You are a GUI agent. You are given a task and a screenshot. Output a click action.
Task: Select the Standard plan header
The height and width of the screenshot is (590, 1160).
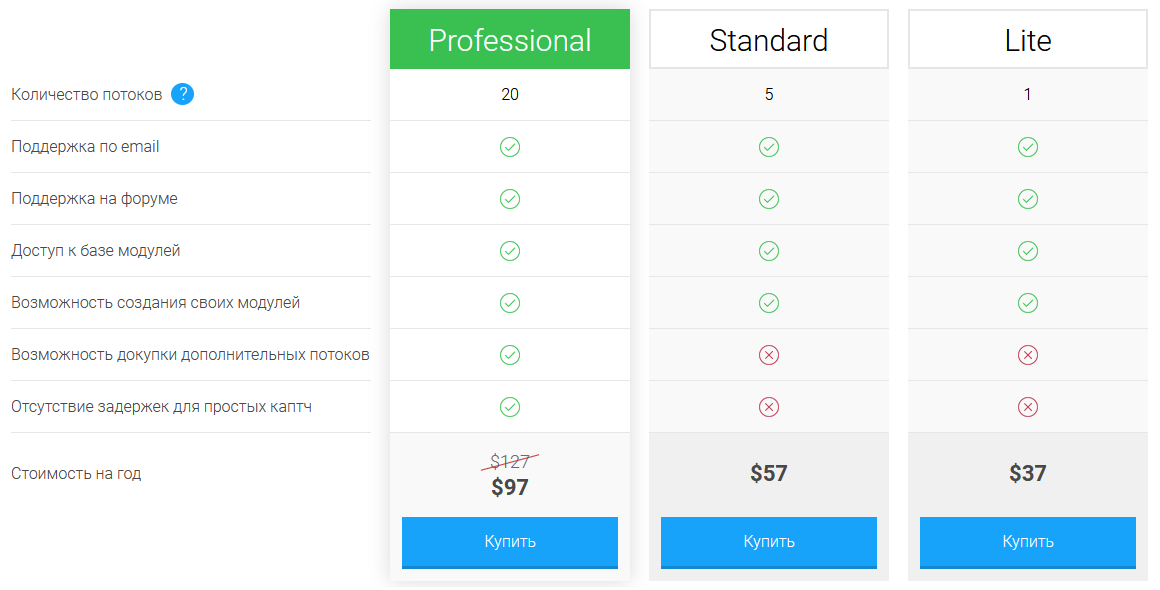769,40
